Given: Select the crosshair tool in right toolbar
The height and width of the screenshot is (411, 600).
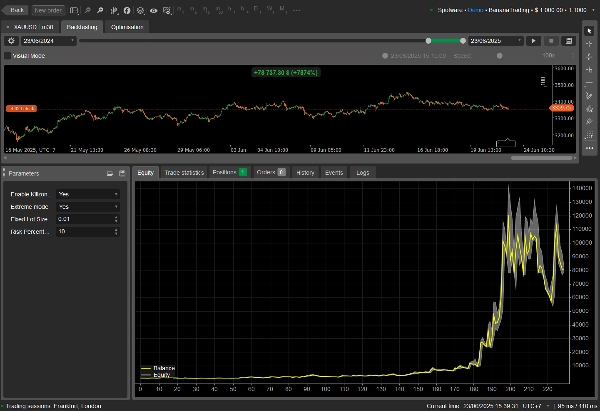Looking at the screenshot, I should pos(590,45).
